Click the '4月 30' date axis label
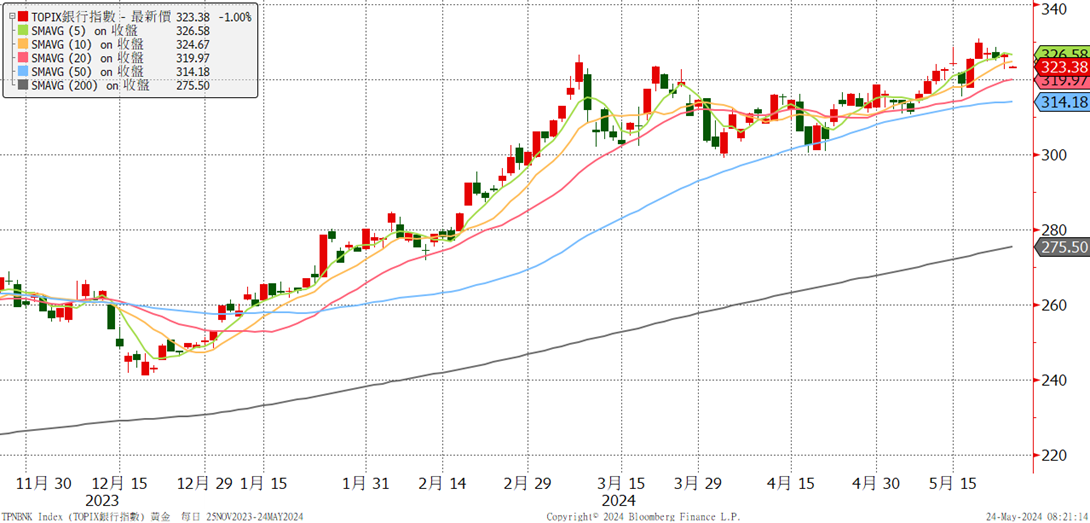The height and width of the screenshot is (523, 1090). coord(876,484)
